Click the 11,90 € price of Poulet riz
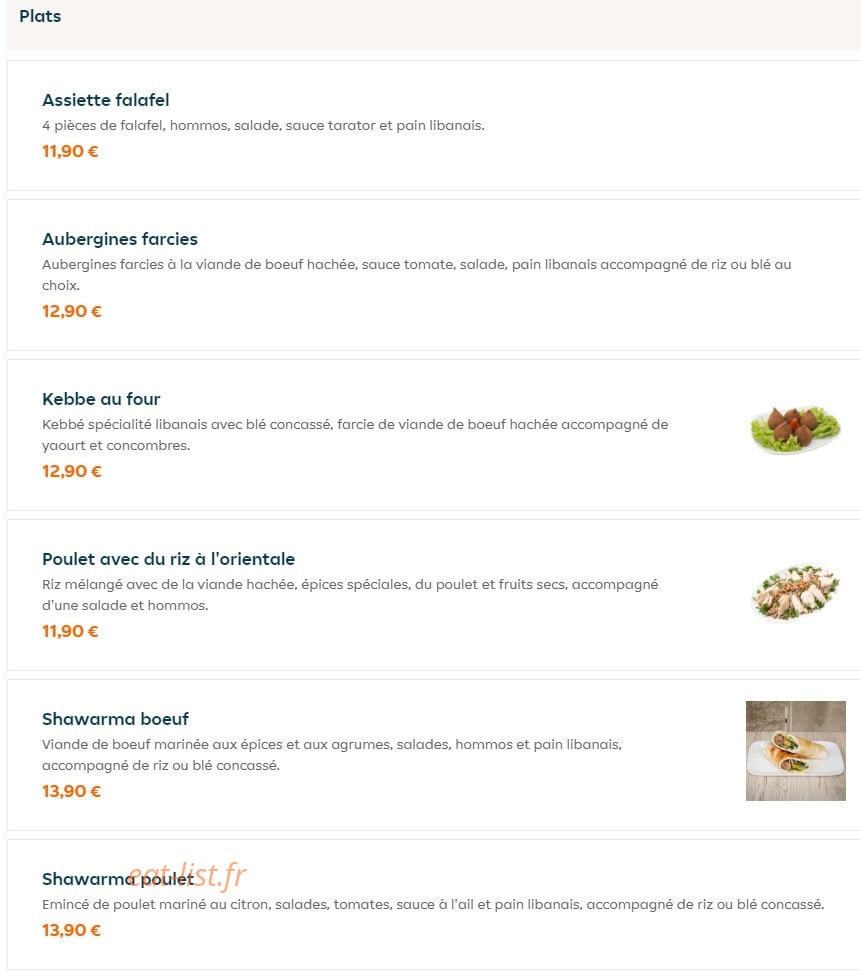Viewport: 861px width, 971px height. [70, 631]
